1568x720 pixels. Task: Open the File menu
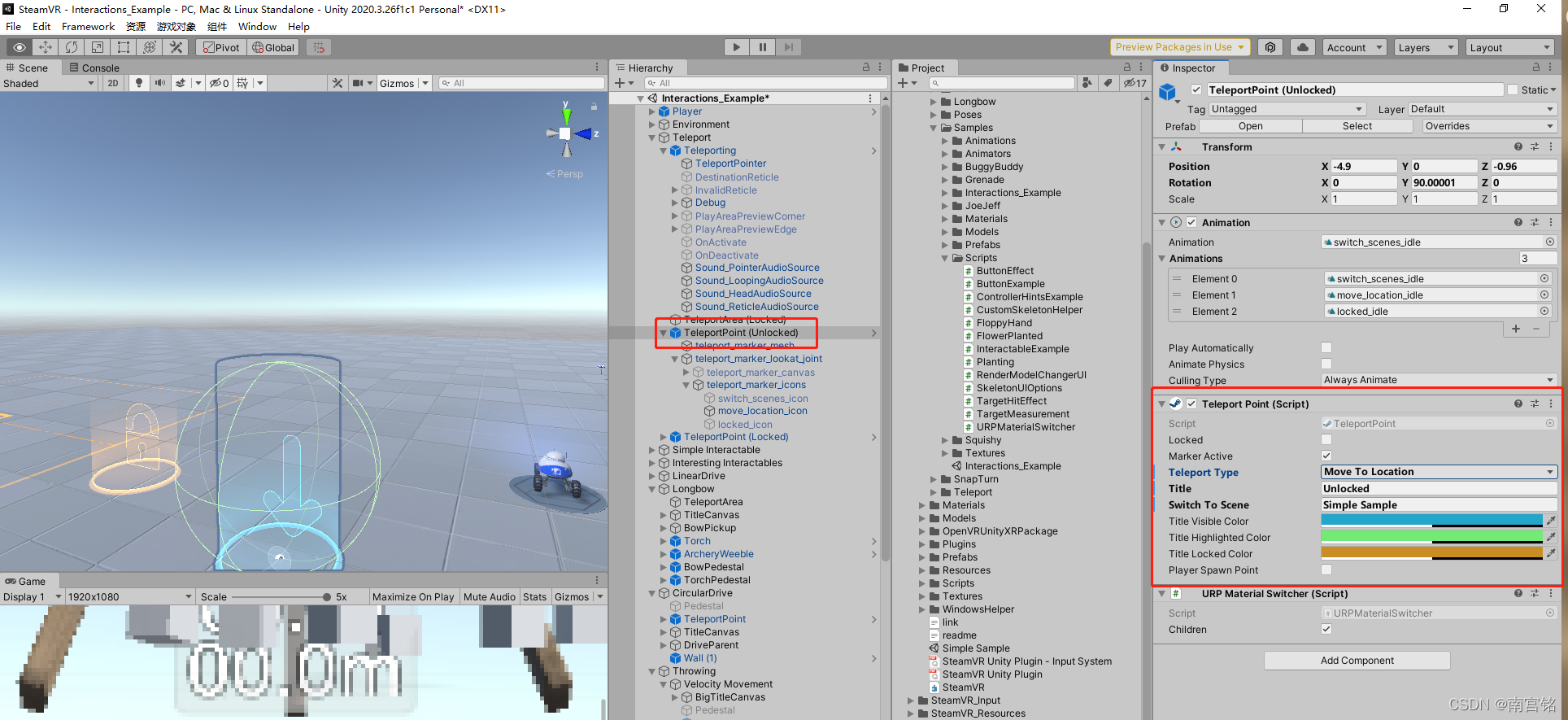(14, 26)
